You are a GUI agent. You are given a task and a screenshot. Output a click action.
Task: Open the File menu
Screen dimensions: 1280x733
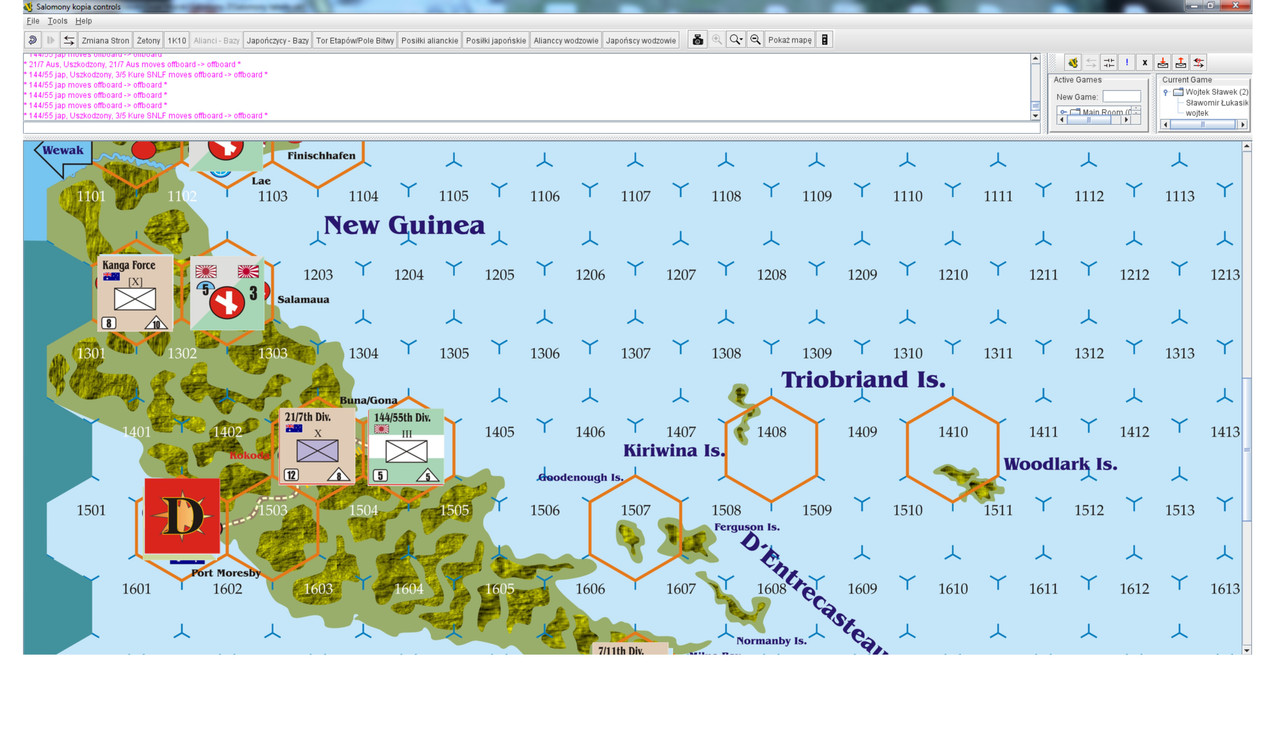[x=33, y=21]
